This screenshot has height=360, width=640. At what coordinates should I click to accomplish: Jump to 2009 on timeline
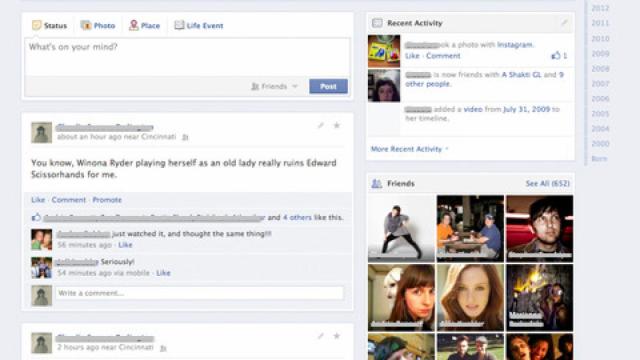coord(600,53)
